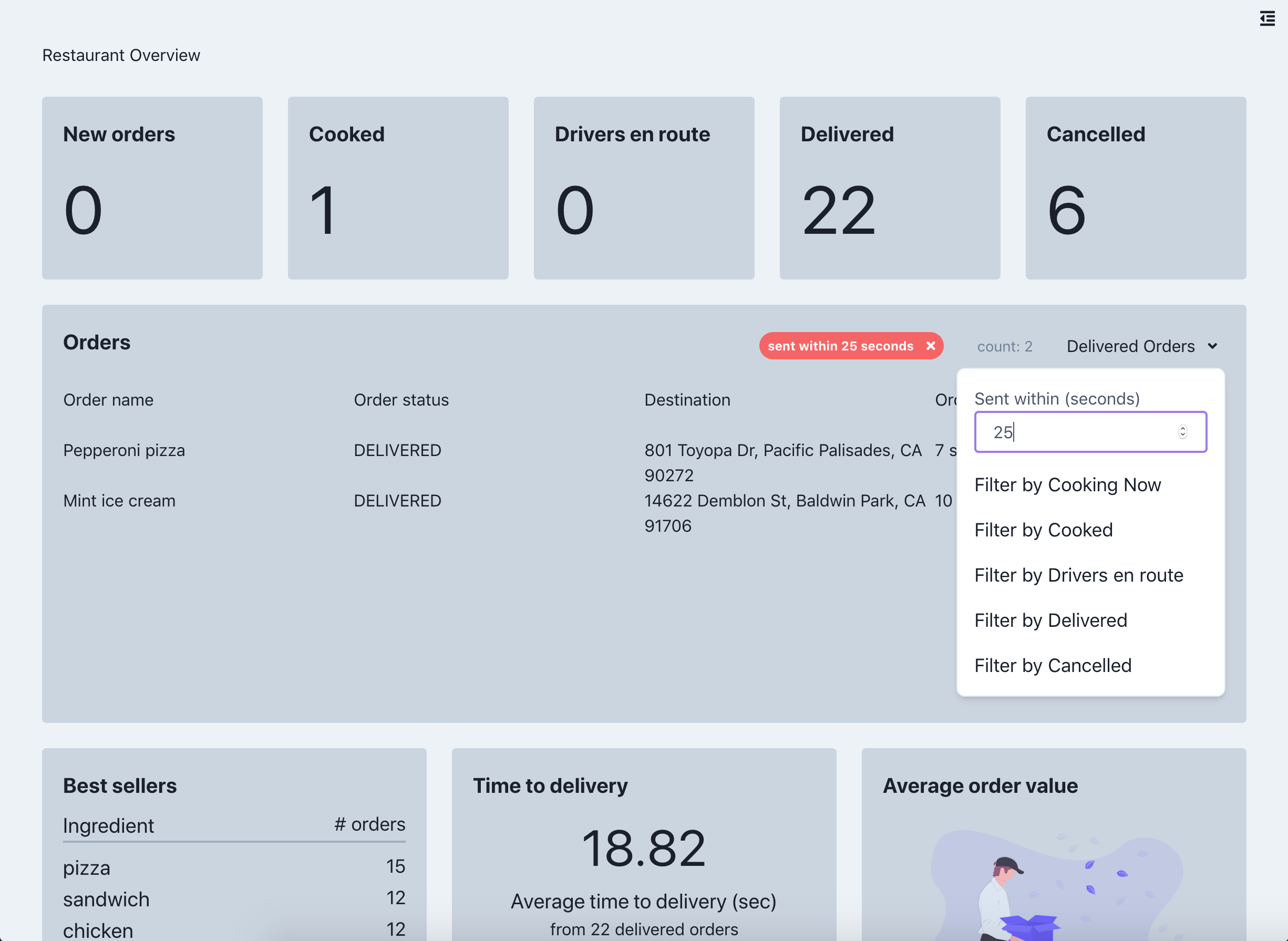Viewport: 1288px width, 941px height.
Task: Click the delivery person illustration
Action: pyautogui.click(x=1056, y=886)
